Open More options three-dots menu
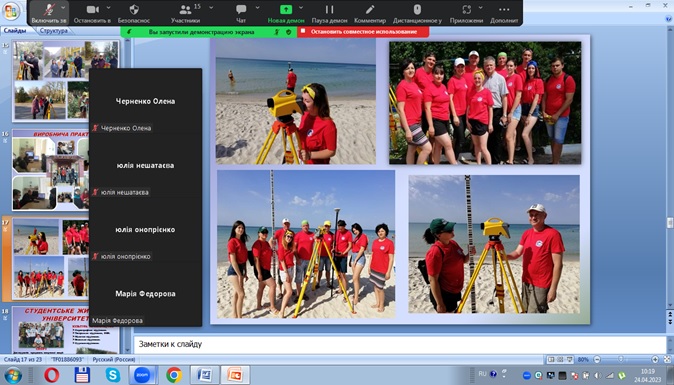674x385 pixels. [504, 9]
